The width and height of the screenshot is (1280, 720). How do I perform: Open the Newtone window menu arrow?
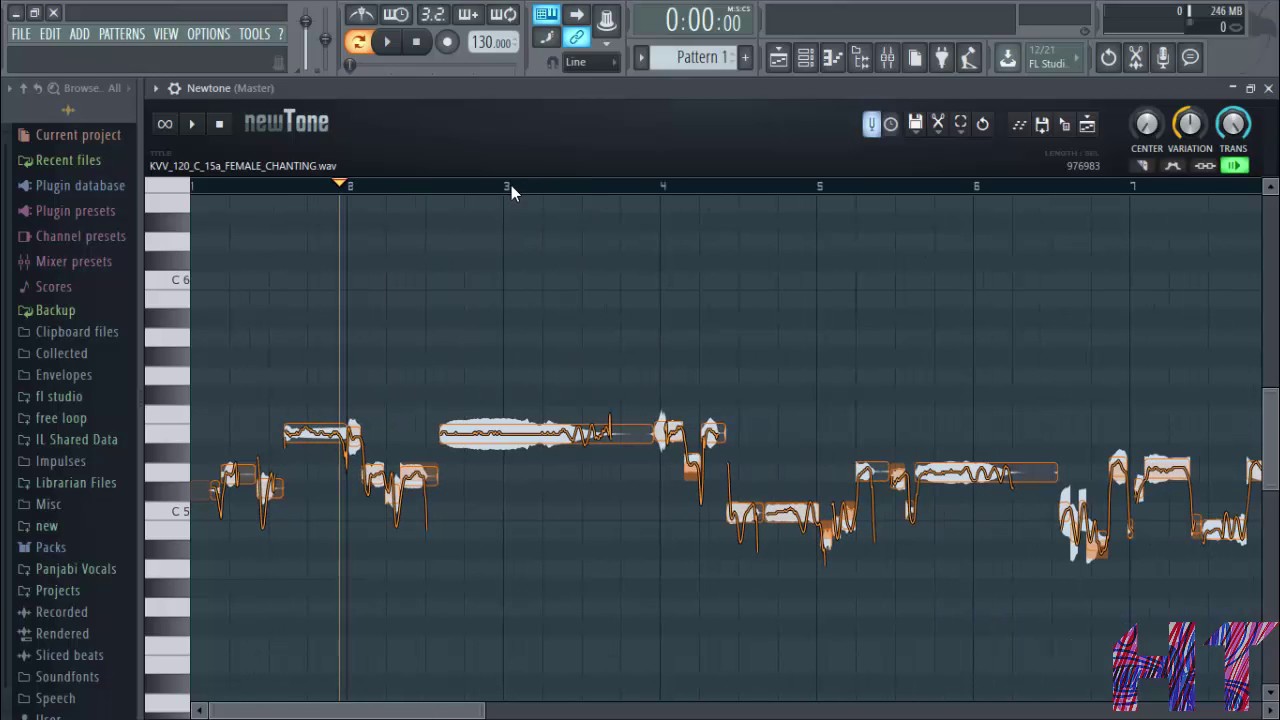pyautogui.click(x=156, y=88)
